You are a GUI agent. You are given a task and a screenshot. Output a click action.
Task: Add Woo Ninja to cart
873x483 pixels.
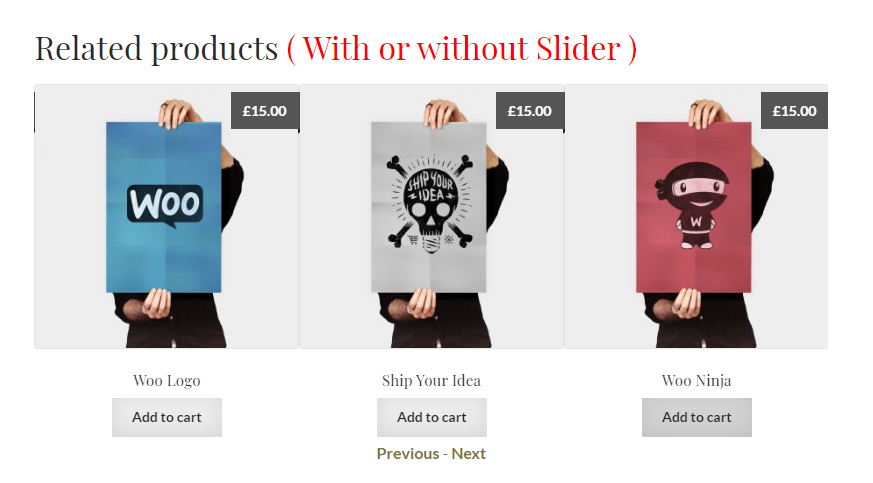click(697, 417)
